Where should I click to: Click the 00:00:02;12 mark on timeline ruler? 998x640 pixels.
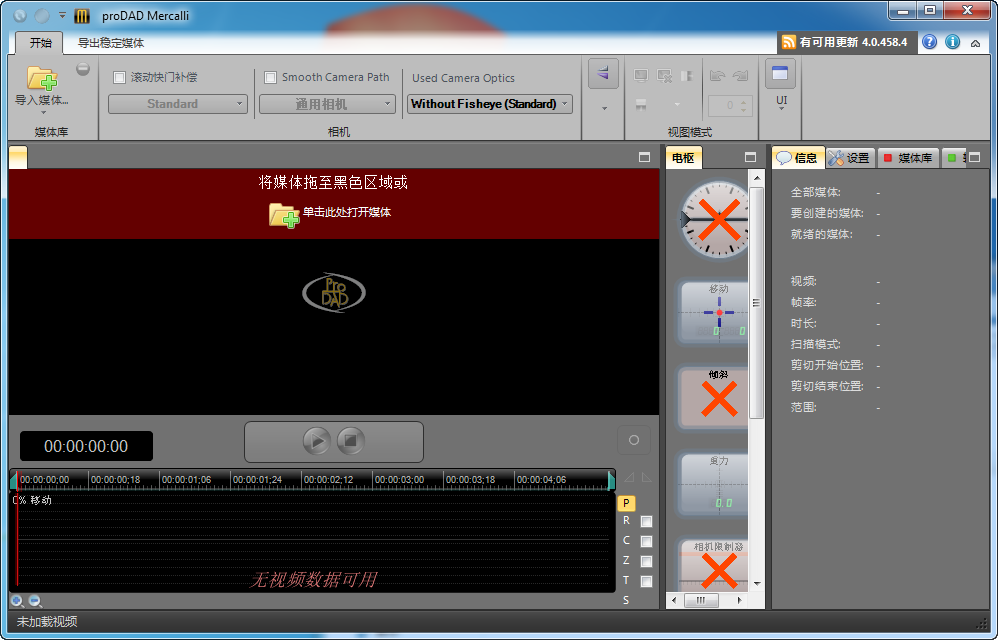(x=328, y=480)
